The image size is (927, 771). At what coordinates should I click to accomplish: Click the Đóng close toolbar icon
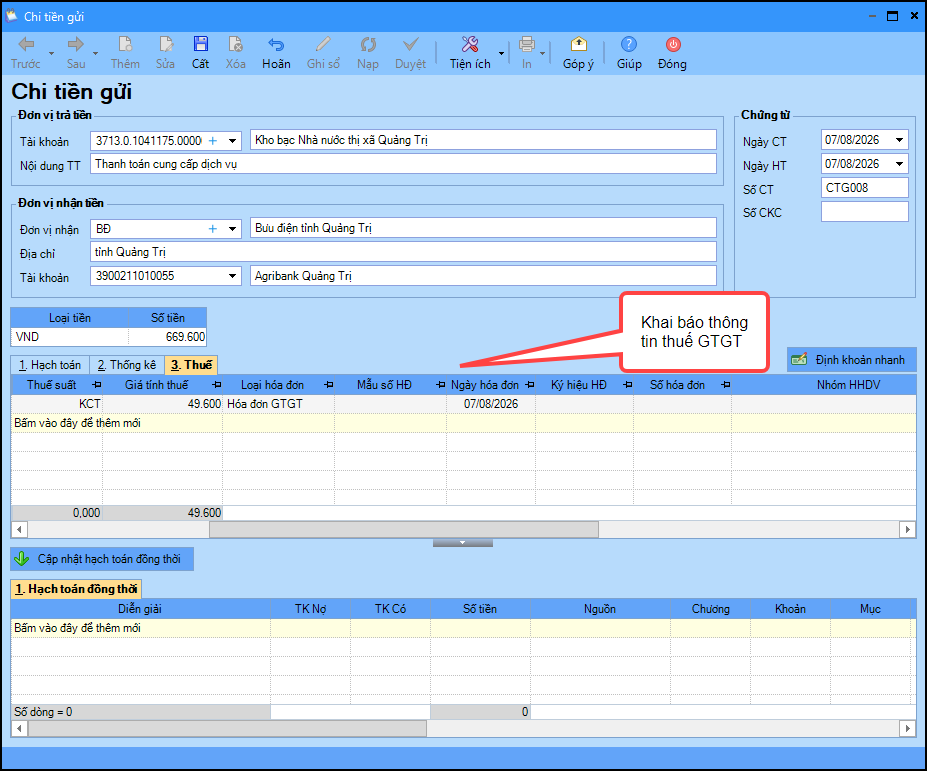point(673,44)
